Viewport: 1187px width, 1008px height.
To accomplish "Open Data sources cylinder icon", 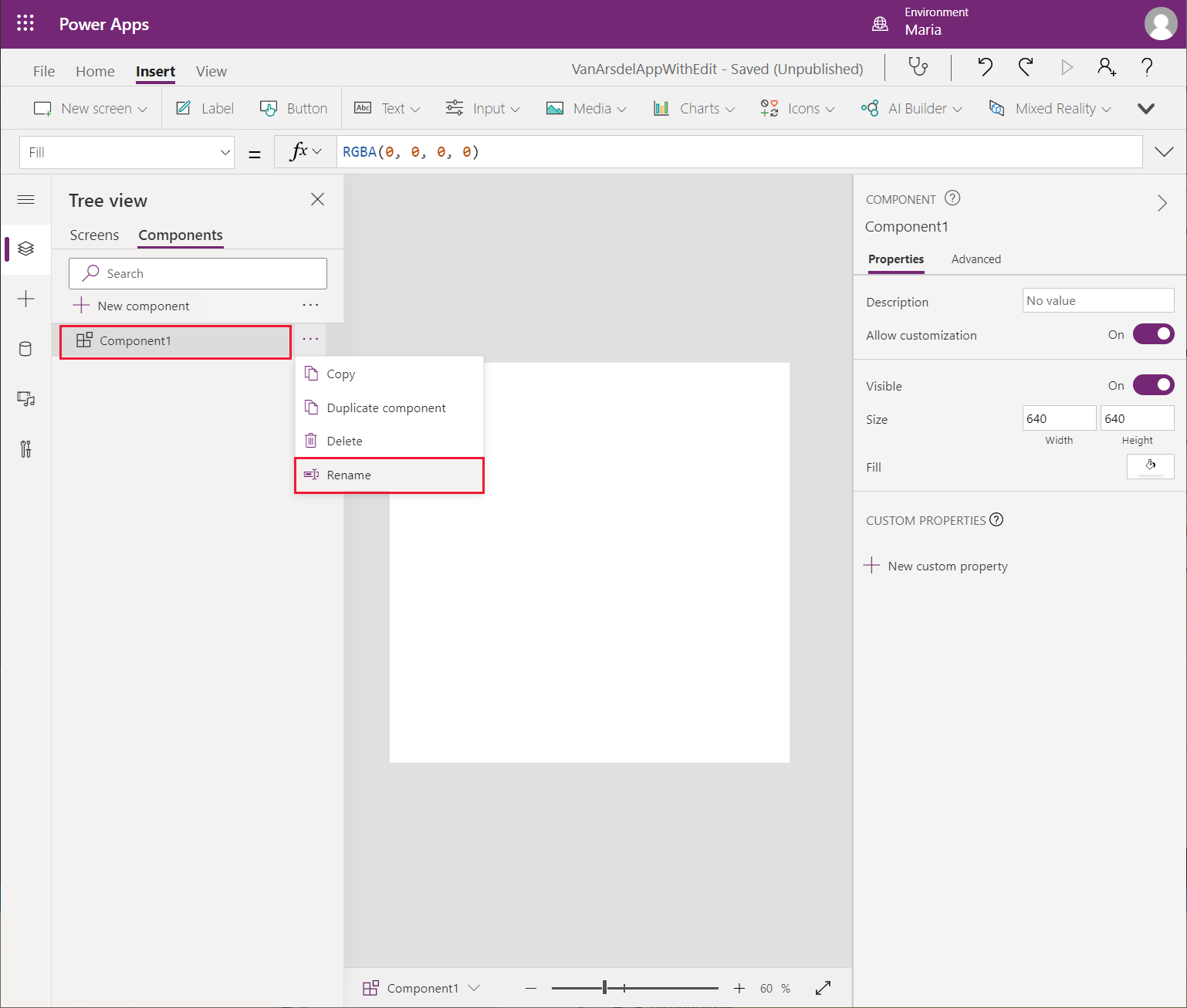I will coord(25,349).
